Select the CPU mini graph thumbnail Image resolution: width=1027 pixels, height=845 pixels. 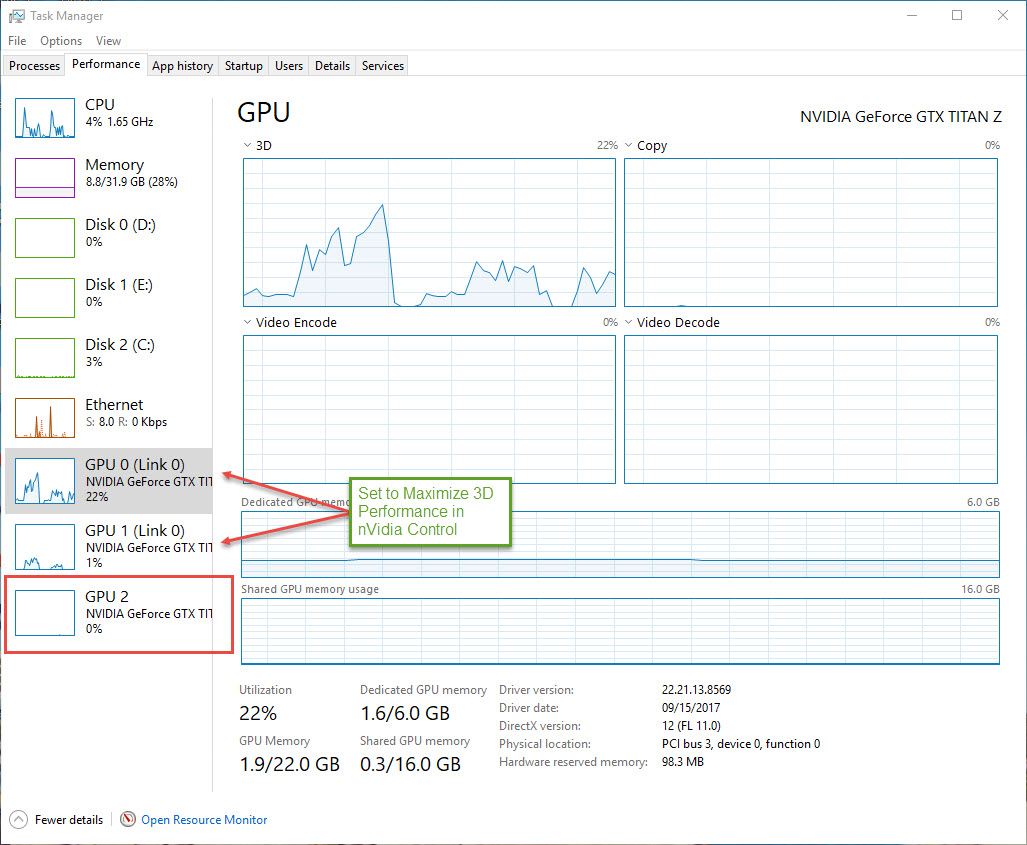(45, 118)
